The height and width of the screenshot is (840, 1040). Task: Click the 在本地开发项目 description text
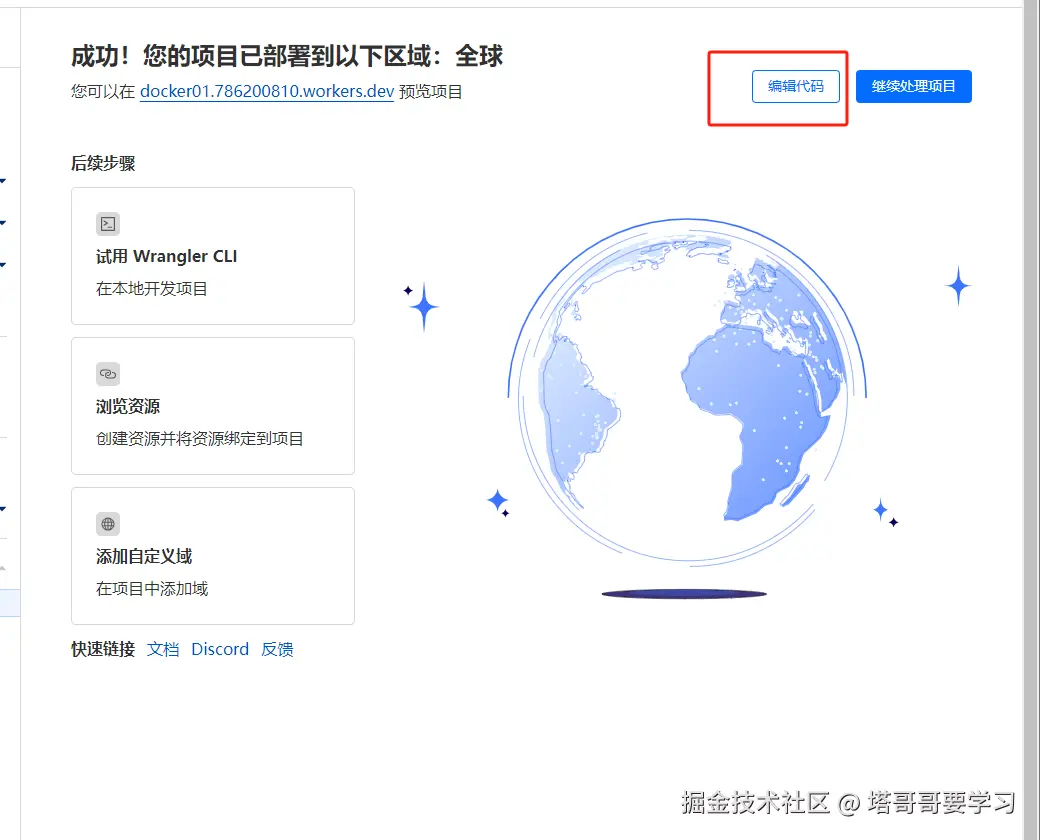coord(152,289)
